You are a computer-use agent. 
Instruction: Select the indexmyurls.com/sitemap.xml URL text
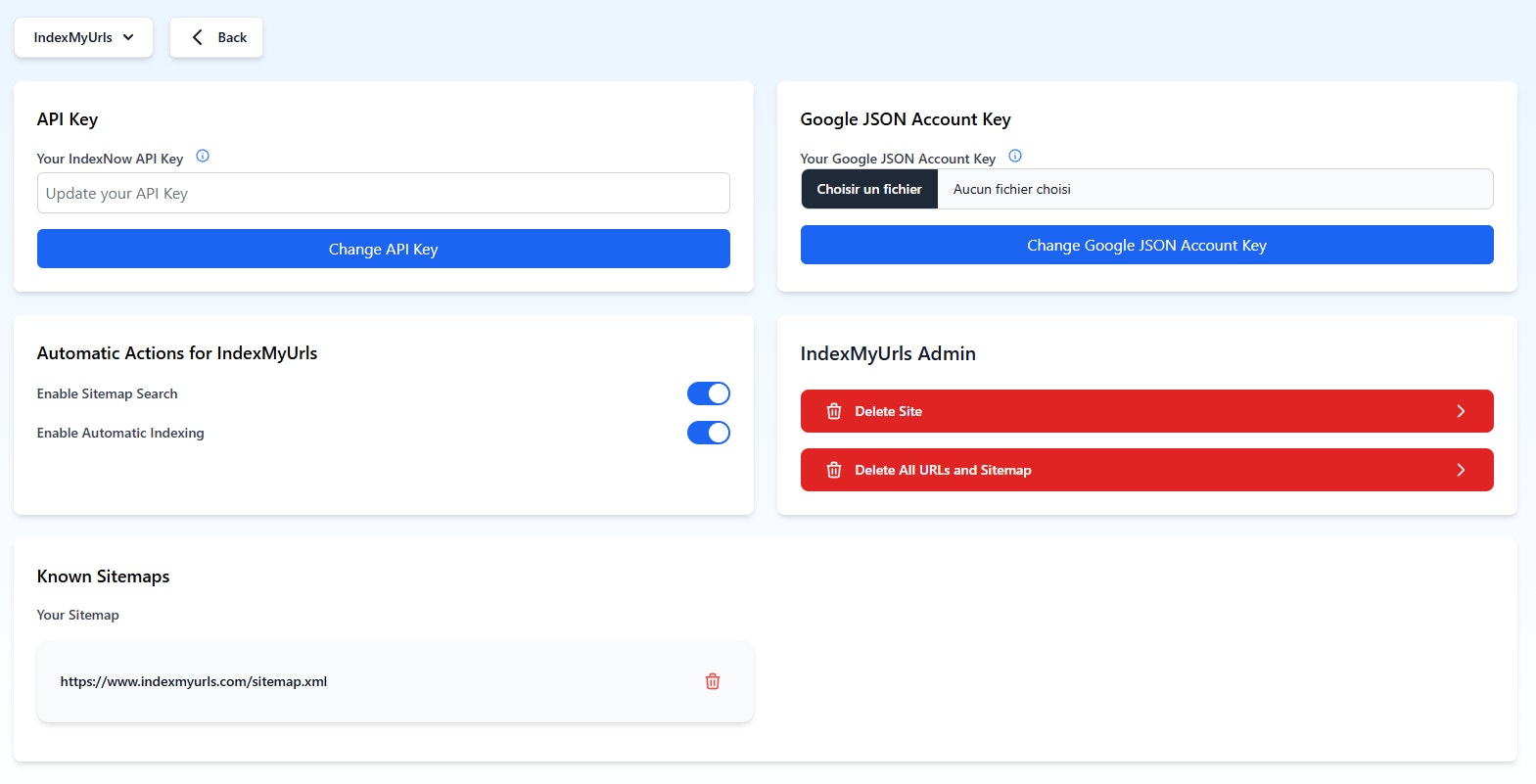(194, 681)
